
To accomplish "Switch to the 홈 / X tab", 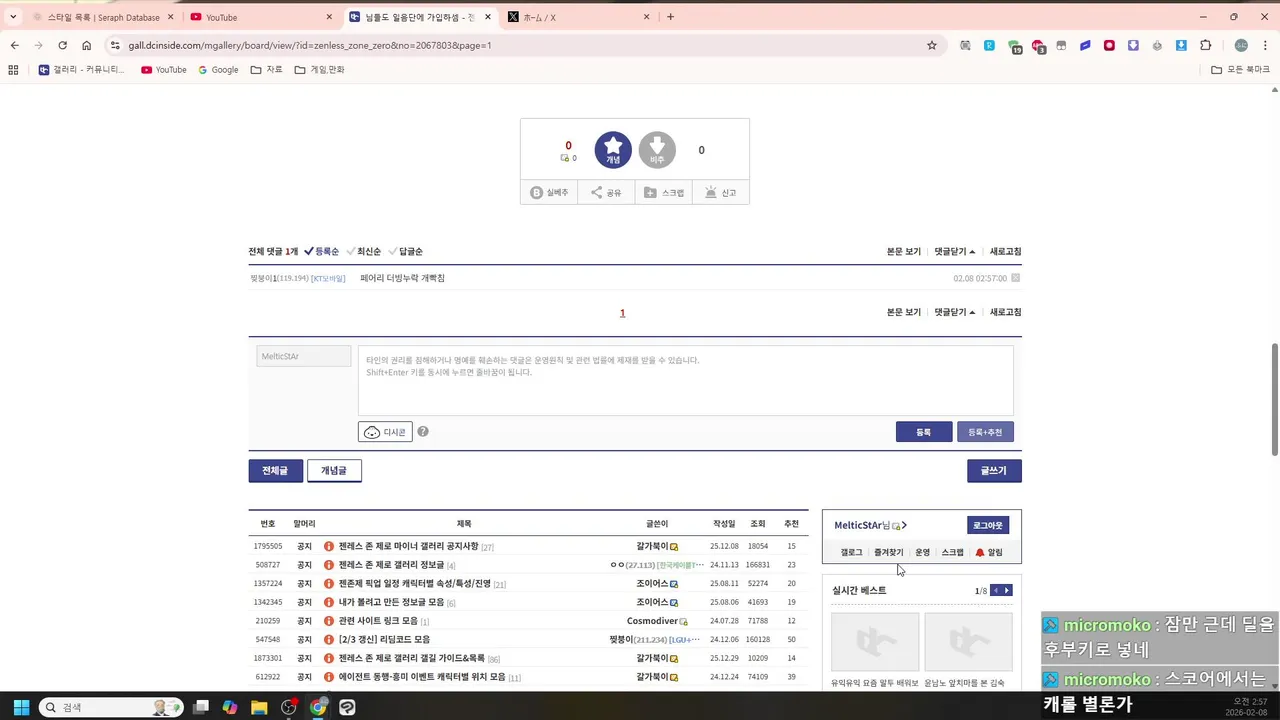I will coord(580,17).
